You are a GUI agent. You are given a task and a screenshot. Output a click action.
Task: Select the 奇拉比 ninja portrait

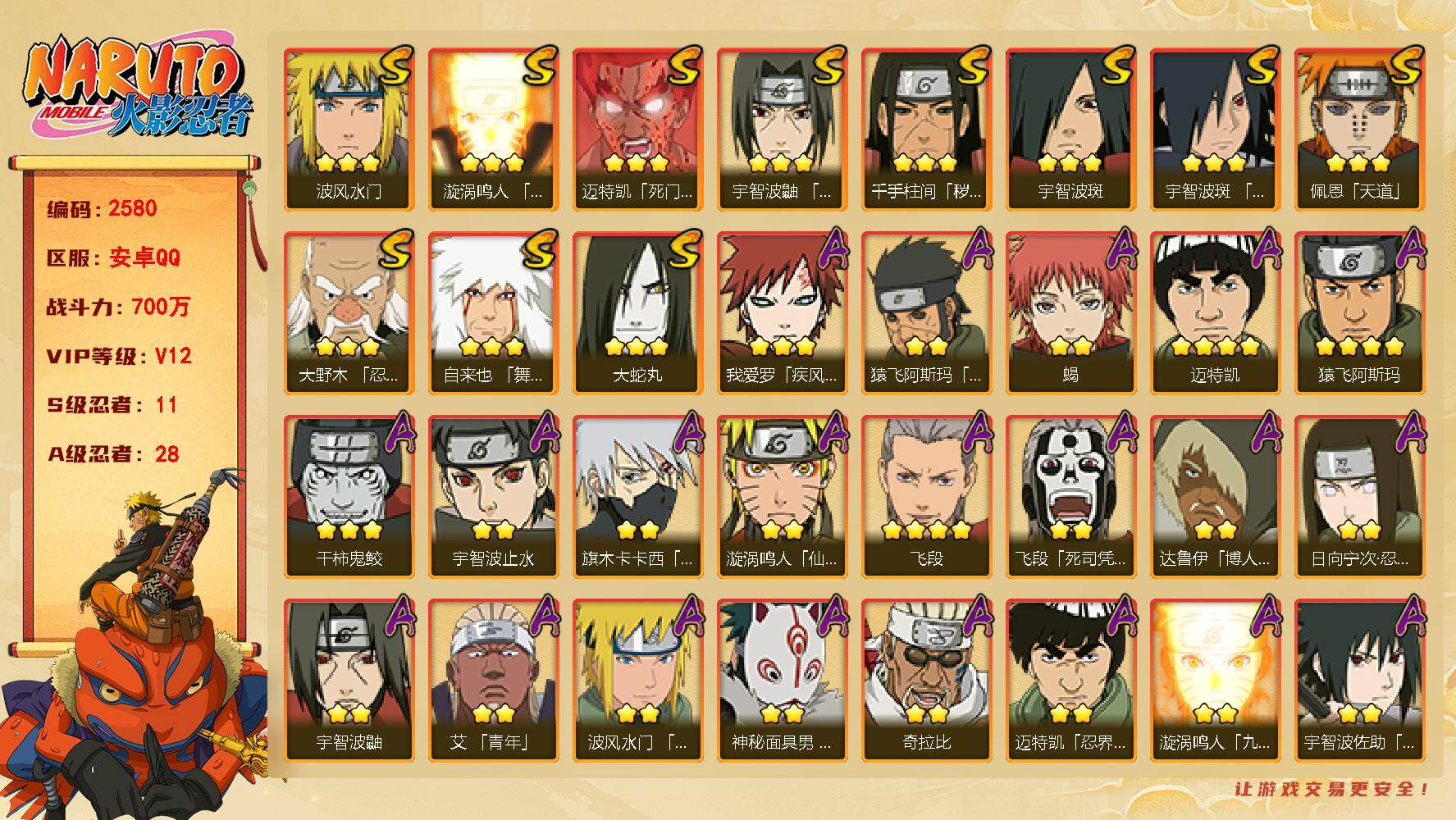(926, 681)
